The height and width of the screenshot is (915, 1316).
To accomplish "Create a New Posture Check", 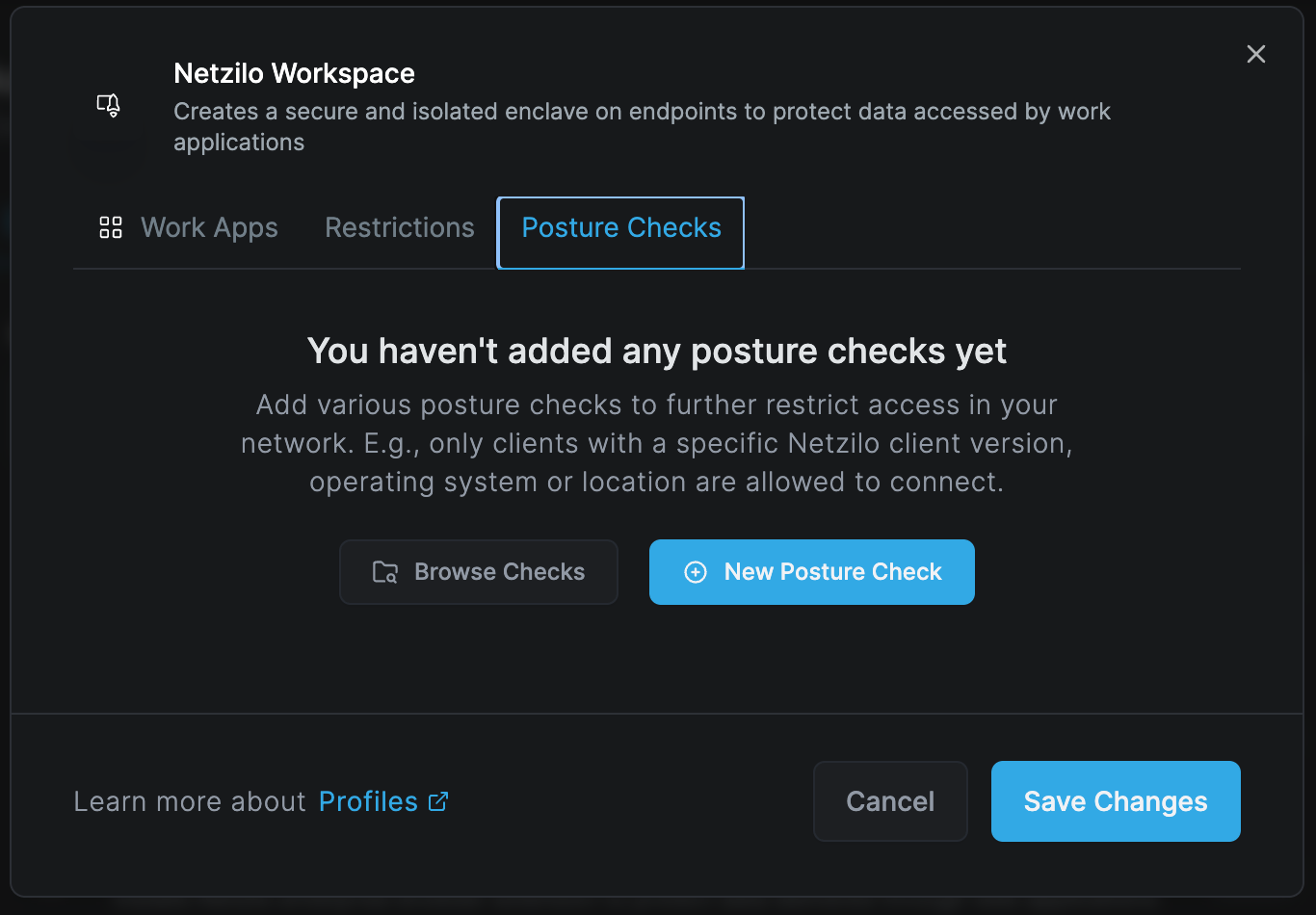I will tap(812, 572).
